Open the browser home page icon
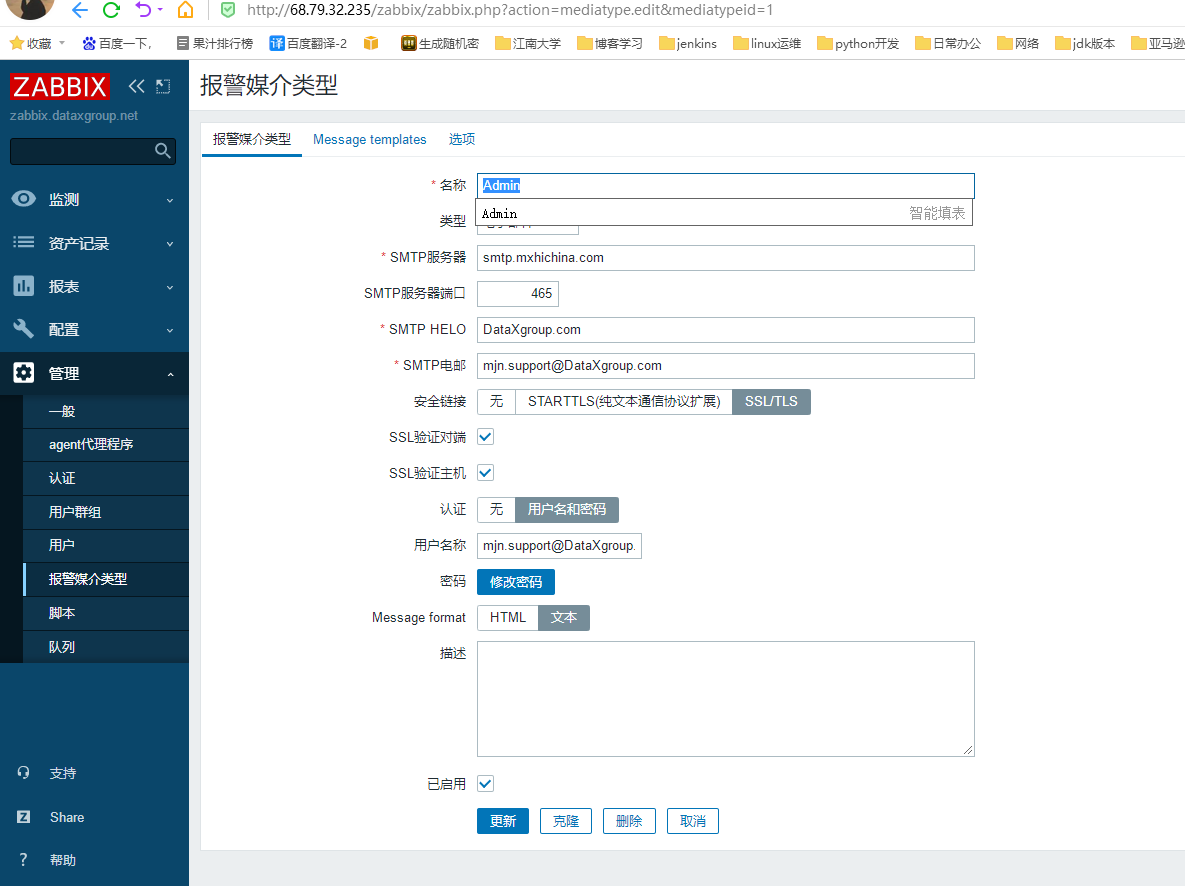1185x886 pixels. 185,10
